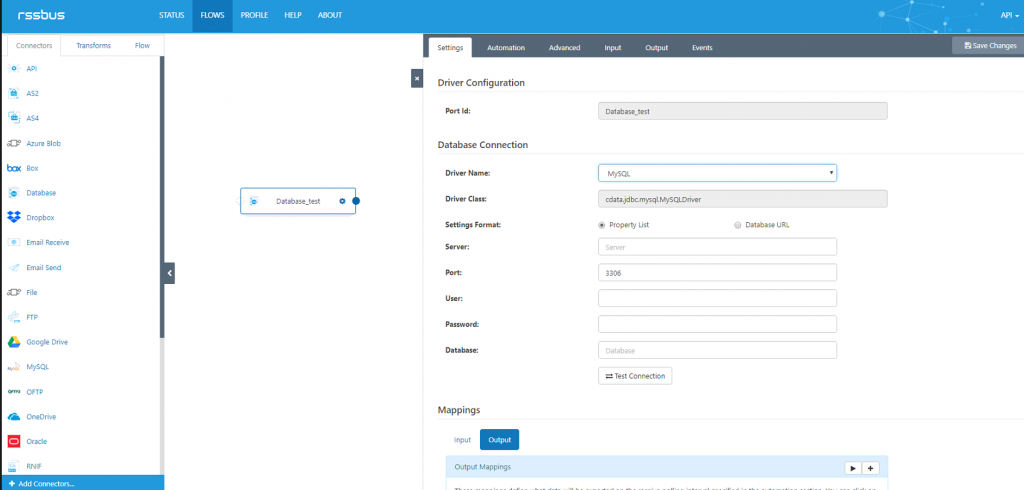This screenshot has height=490, width=1024.
Task: Add an output mapping with the plus icon
Action: point(870,468)
